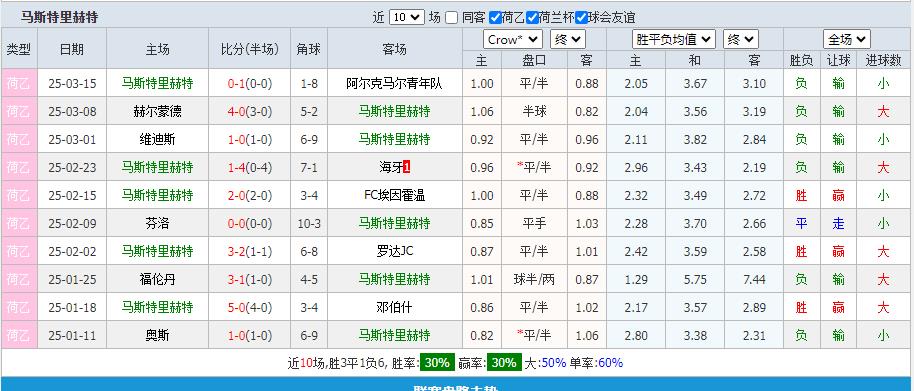
Task: Click the 盘口 column header
Action: tap(534, 61)
